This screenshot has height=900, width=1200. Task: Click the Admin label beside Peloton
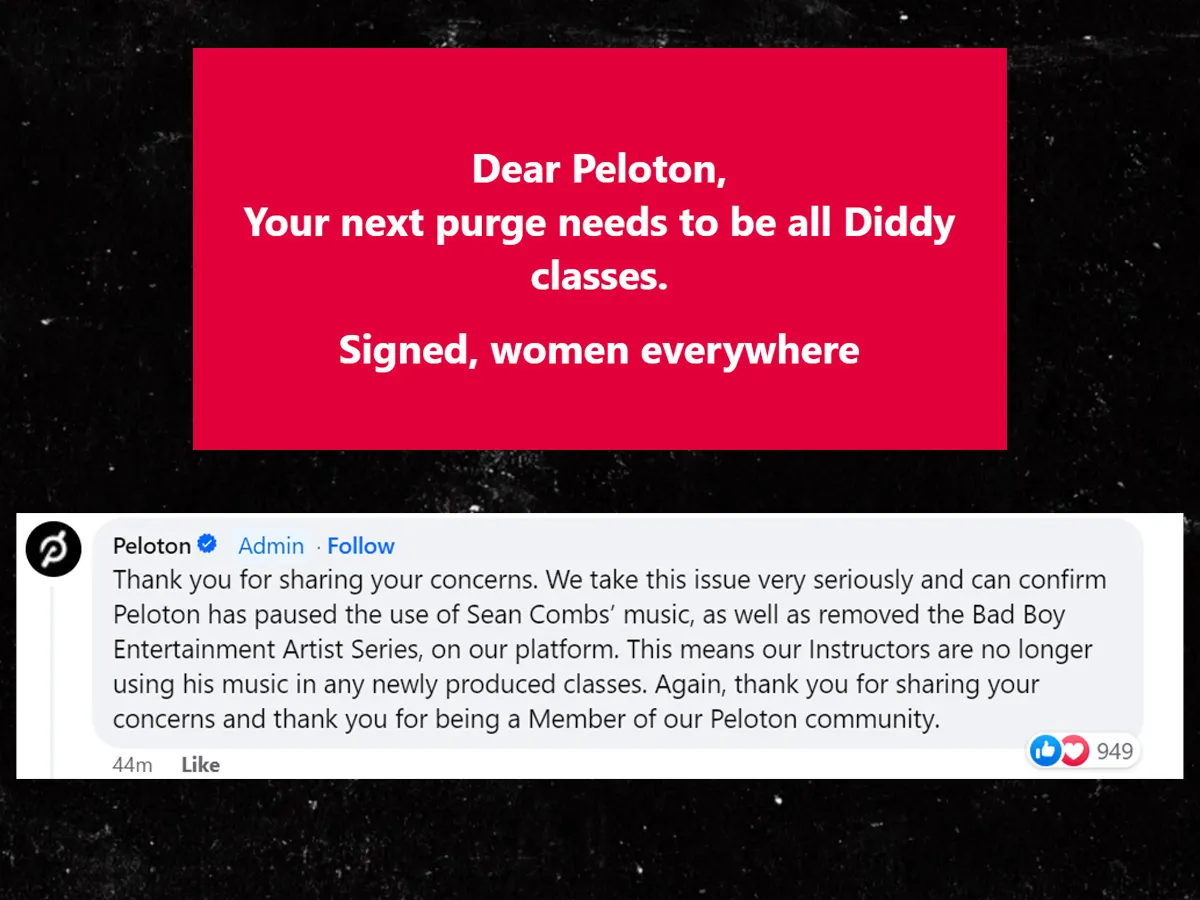point(271,546)
